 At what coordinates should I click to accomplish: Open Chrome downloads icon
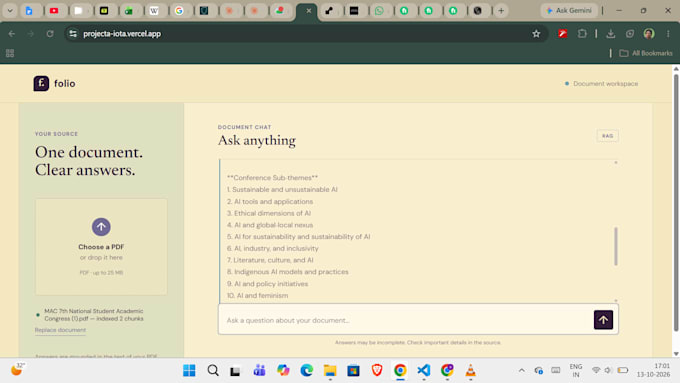611,34
